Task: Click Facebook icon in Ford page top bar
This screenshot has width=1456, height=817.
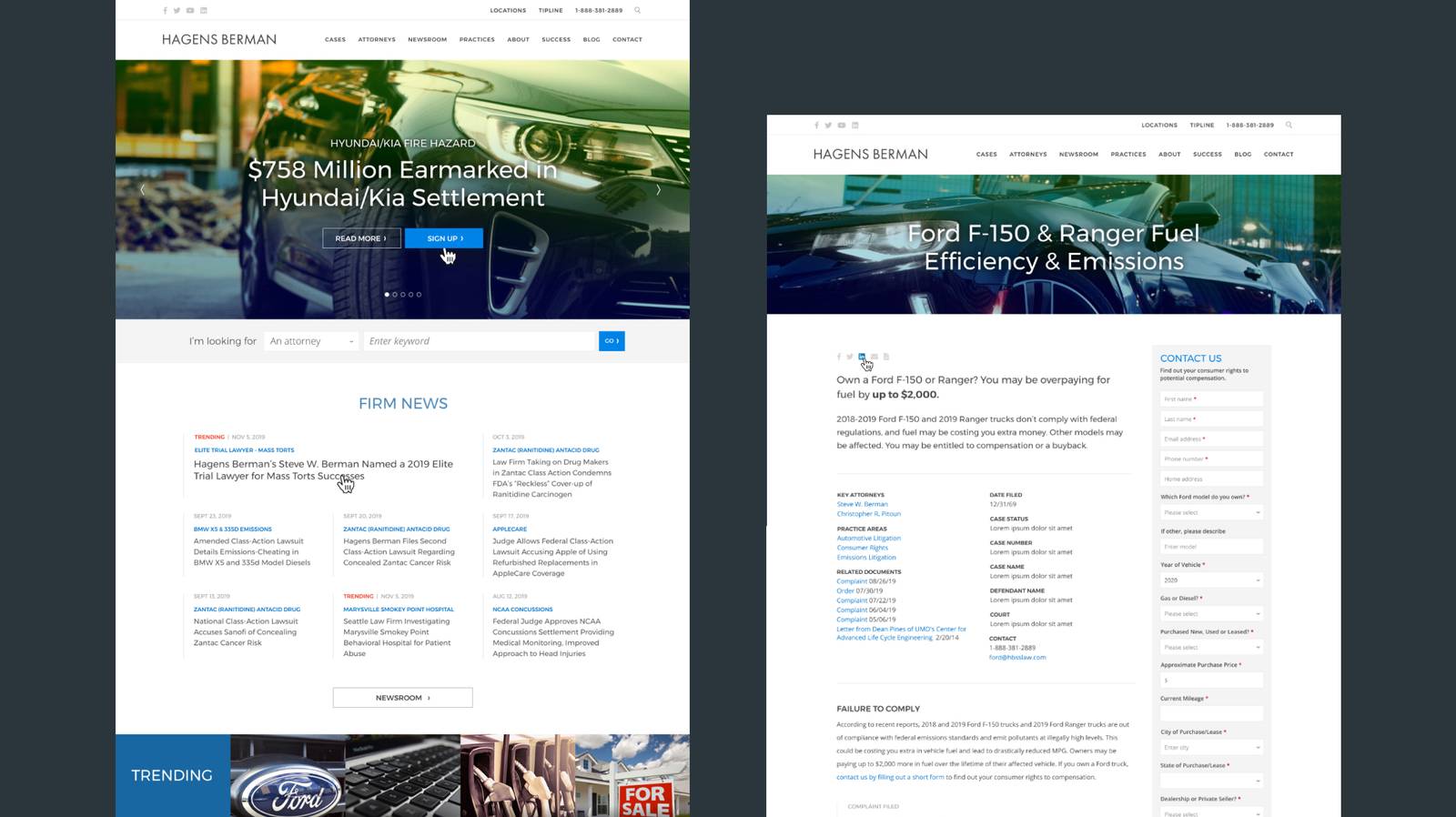Action: click(816, 126)
